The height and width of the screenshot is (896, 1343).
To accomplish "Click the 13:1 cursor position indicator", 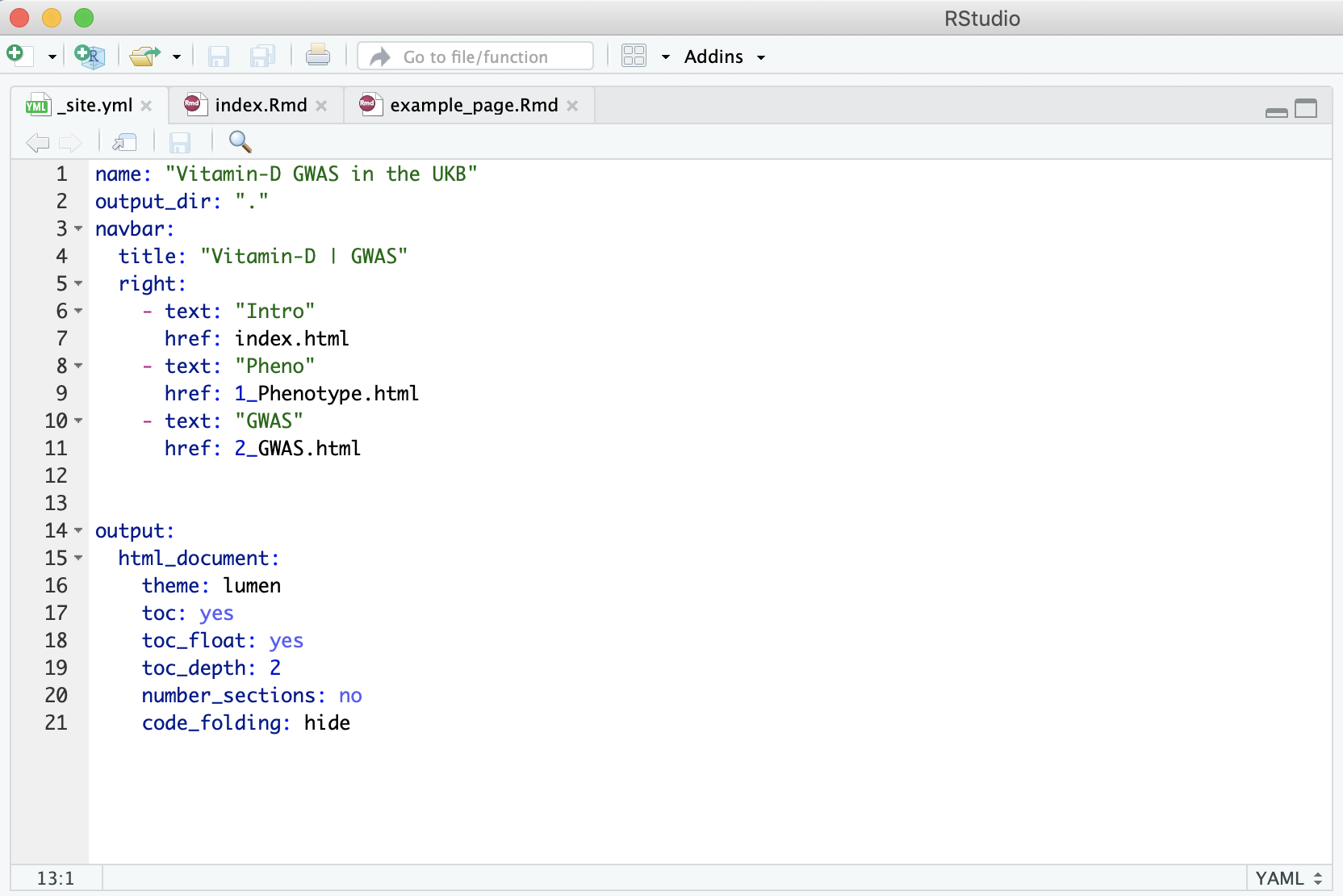I will coord(55,878).
